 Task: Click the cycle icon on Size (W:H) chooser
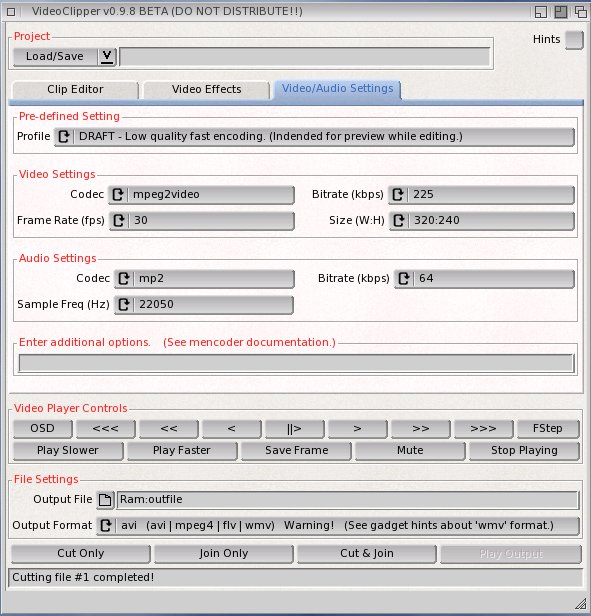click(398, 221)
